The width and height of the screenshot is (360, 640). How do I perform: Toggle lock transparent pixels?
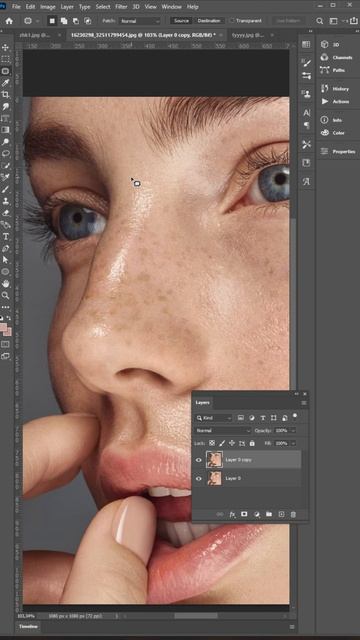(212, 443)
